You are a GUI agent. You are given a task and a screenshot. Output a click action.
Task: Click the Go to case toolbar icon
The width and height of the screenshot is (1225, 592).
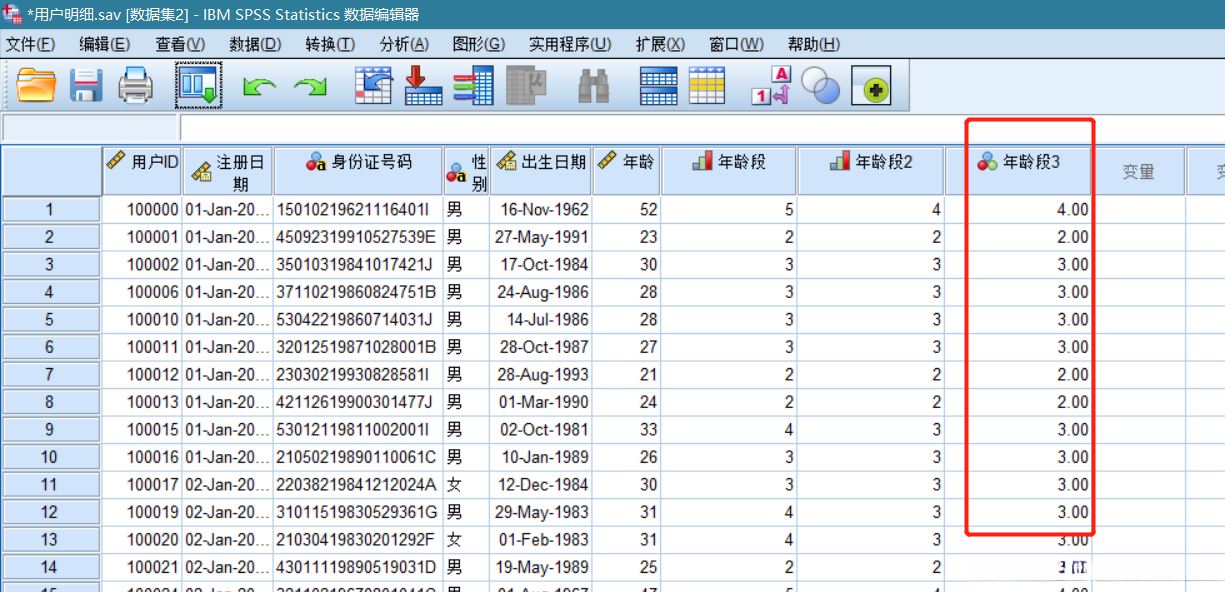[374, 86]
